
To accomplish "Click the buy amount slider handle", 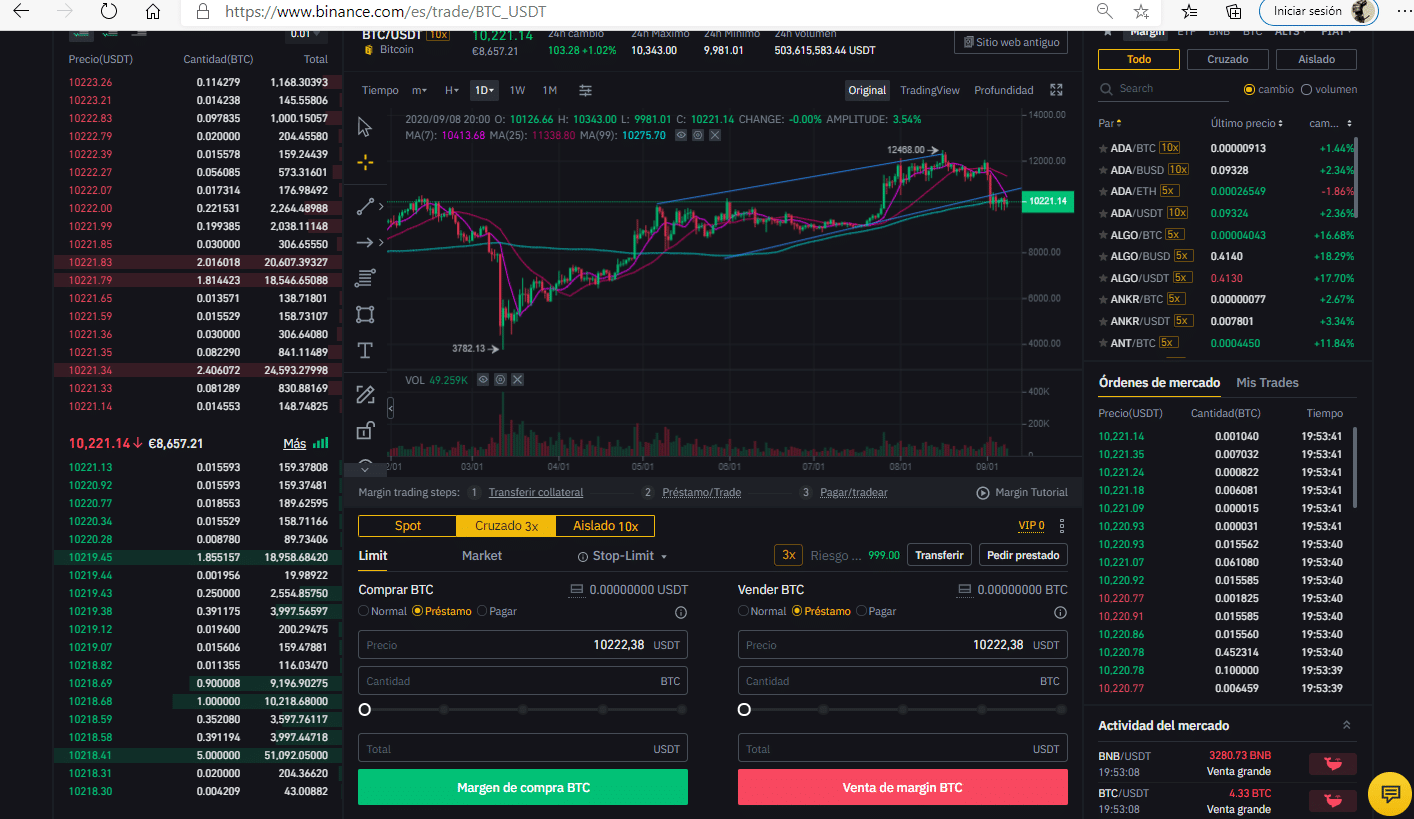I will point(365,709).
